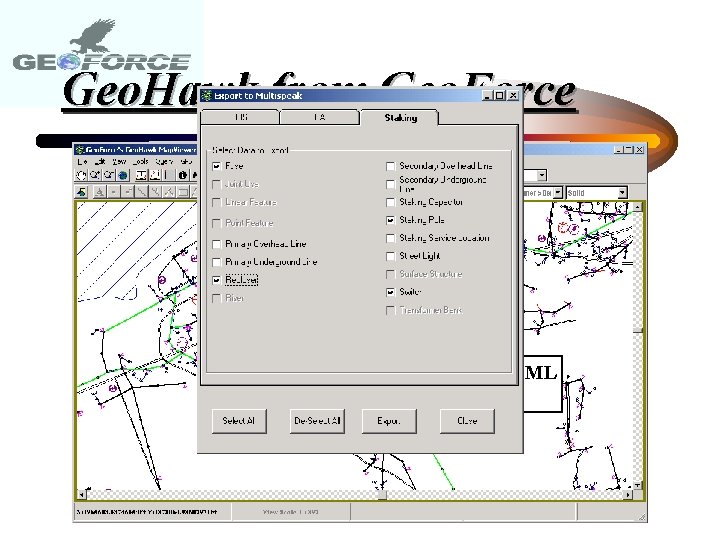Screen dimensions: 720x540
Task: Click the horizontal scrollbar right arrow
Action: pyautogui.click(x=628, y=495)
